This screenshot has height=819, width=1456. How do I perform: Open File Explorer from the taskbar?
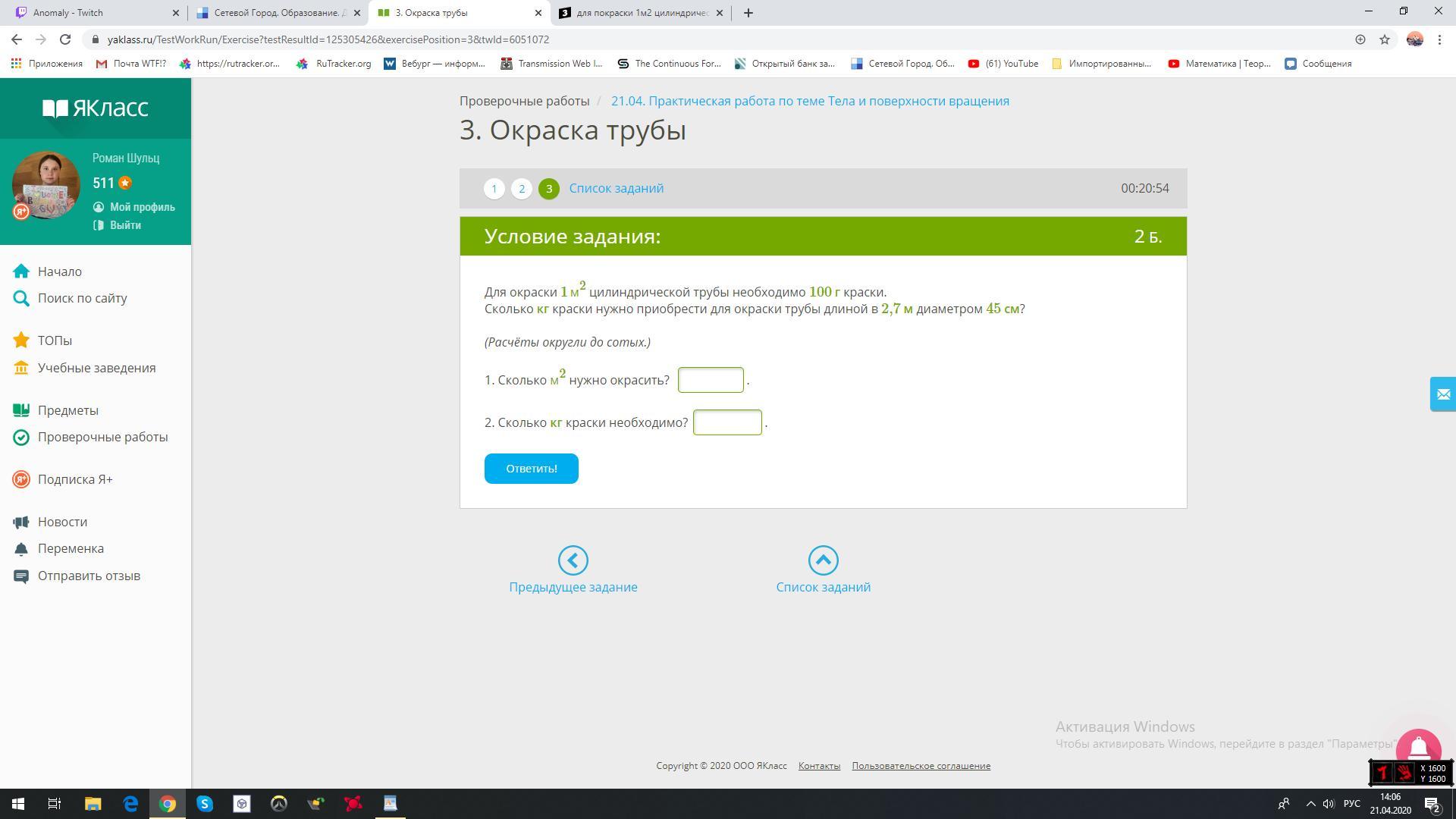(x=93, y=804)
